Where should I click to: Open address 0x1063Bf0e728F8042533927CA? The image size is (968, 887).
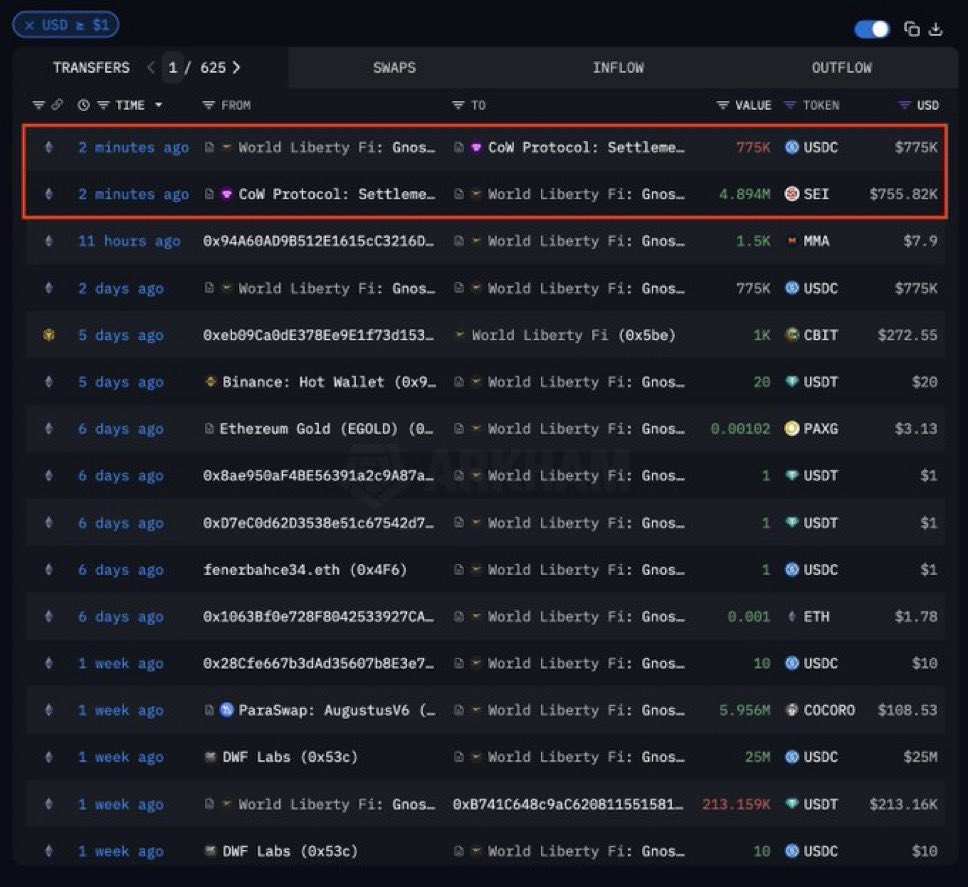click(x=319, y=617)
